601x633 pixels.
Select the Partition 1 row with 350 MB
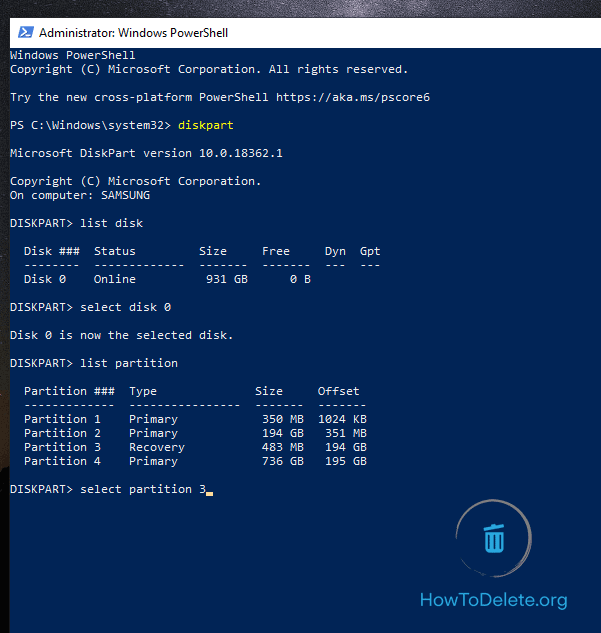(195, 419)
